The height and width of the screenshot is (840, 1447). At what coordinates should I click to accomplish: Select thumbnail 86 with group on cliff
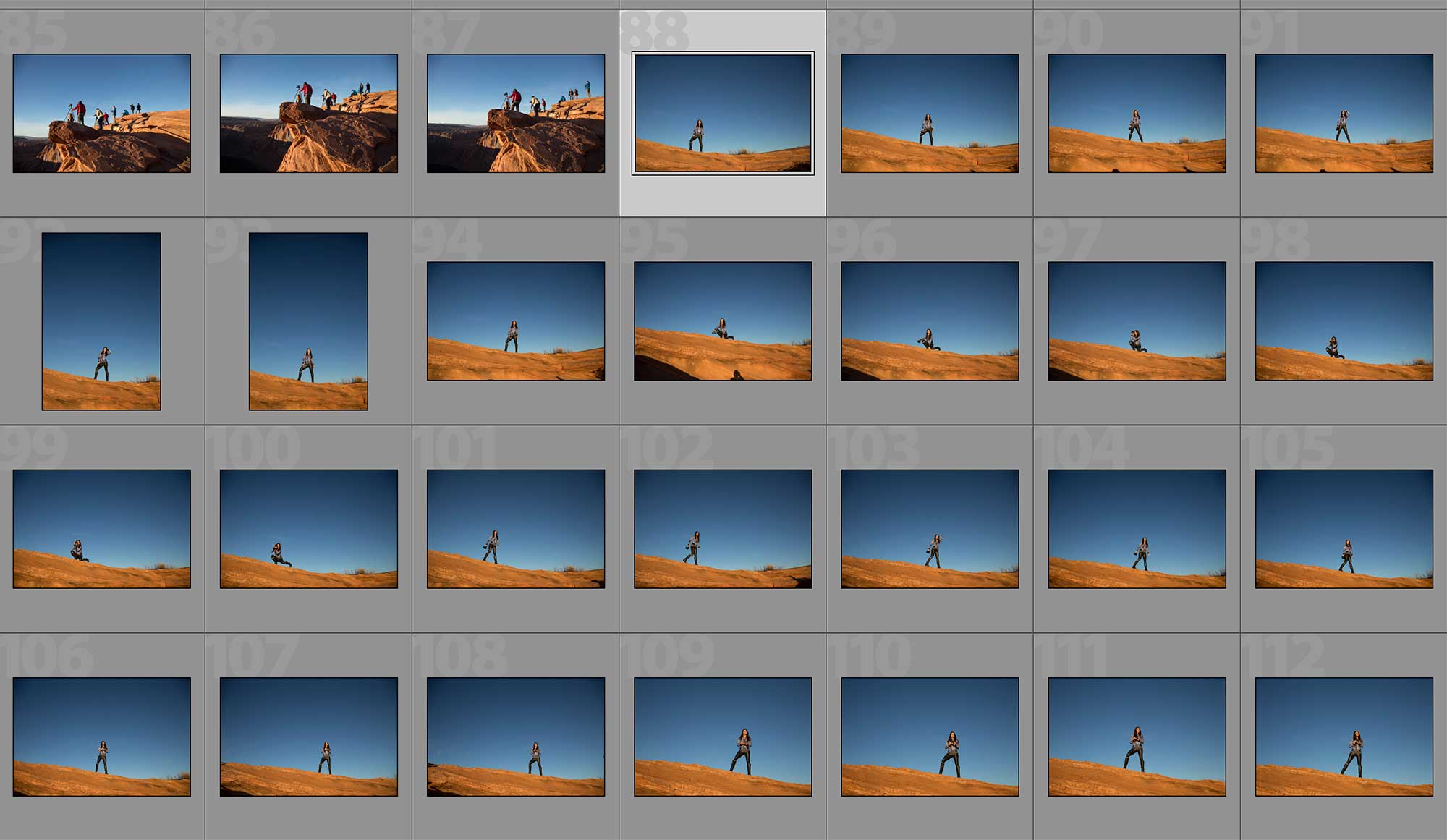click(x=309, y=113)
